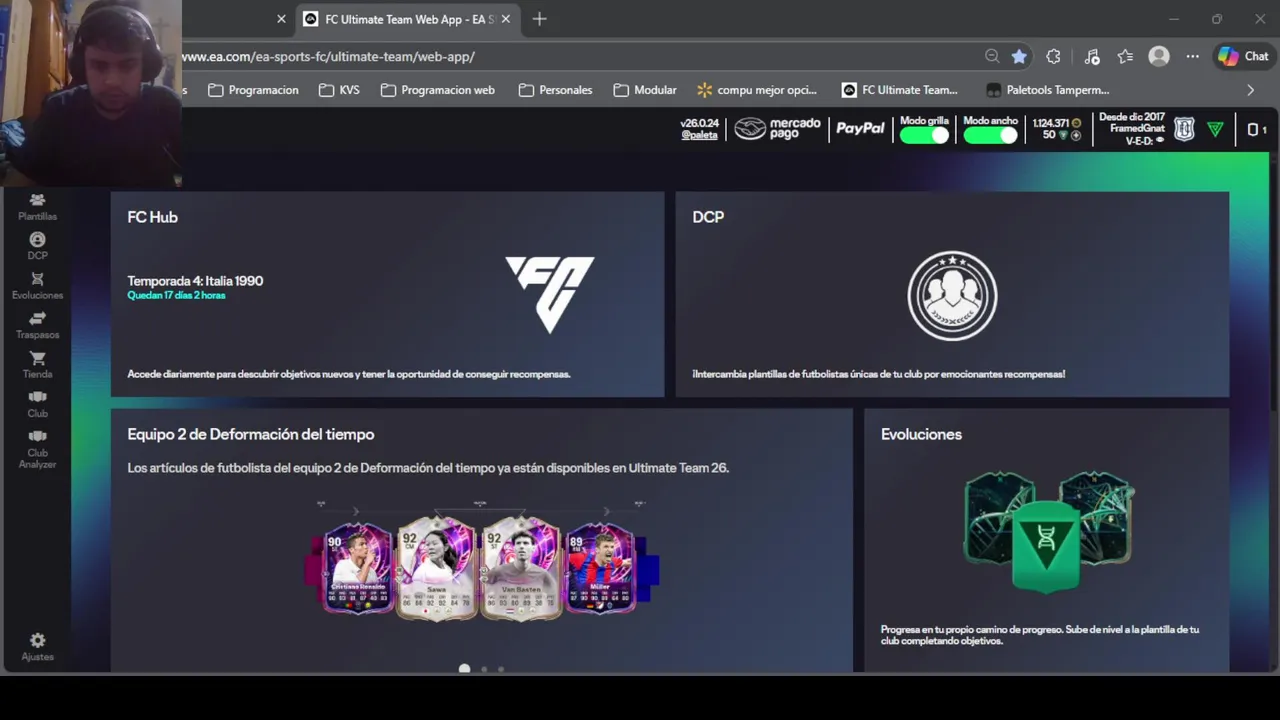Open the DCP tile title
The height and width of the screenshot is (720, 1280).
(708, 217)
